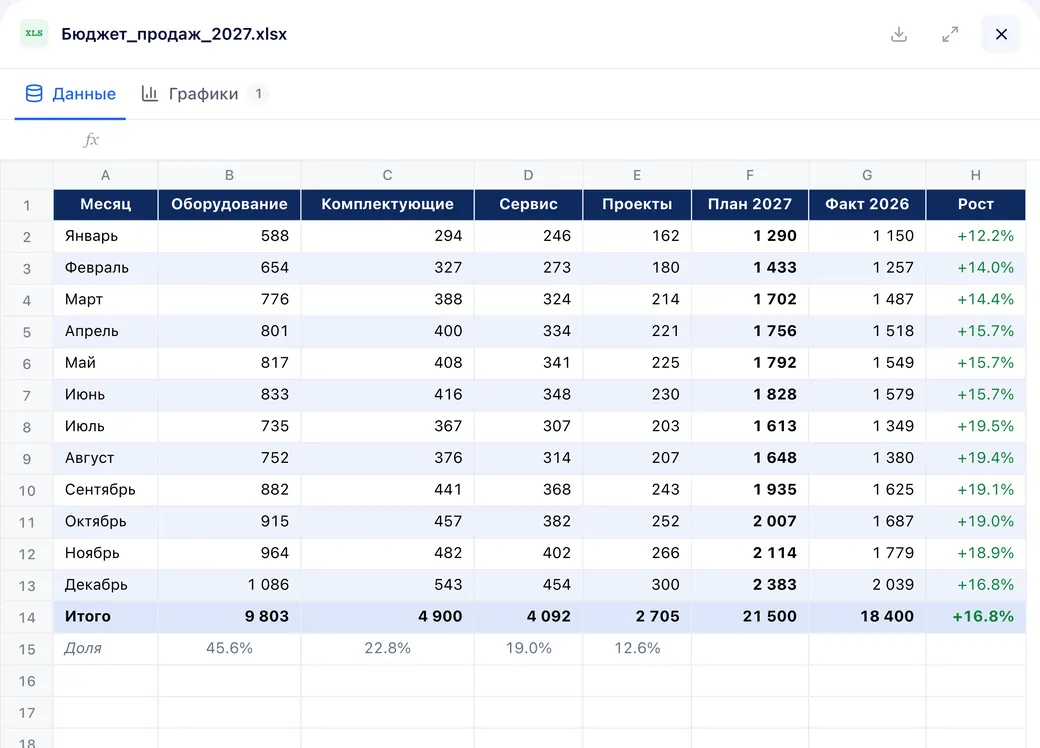Select the Декабрь cell
The height and width of the screenshot is (748, 1040).
click(105, 585)
